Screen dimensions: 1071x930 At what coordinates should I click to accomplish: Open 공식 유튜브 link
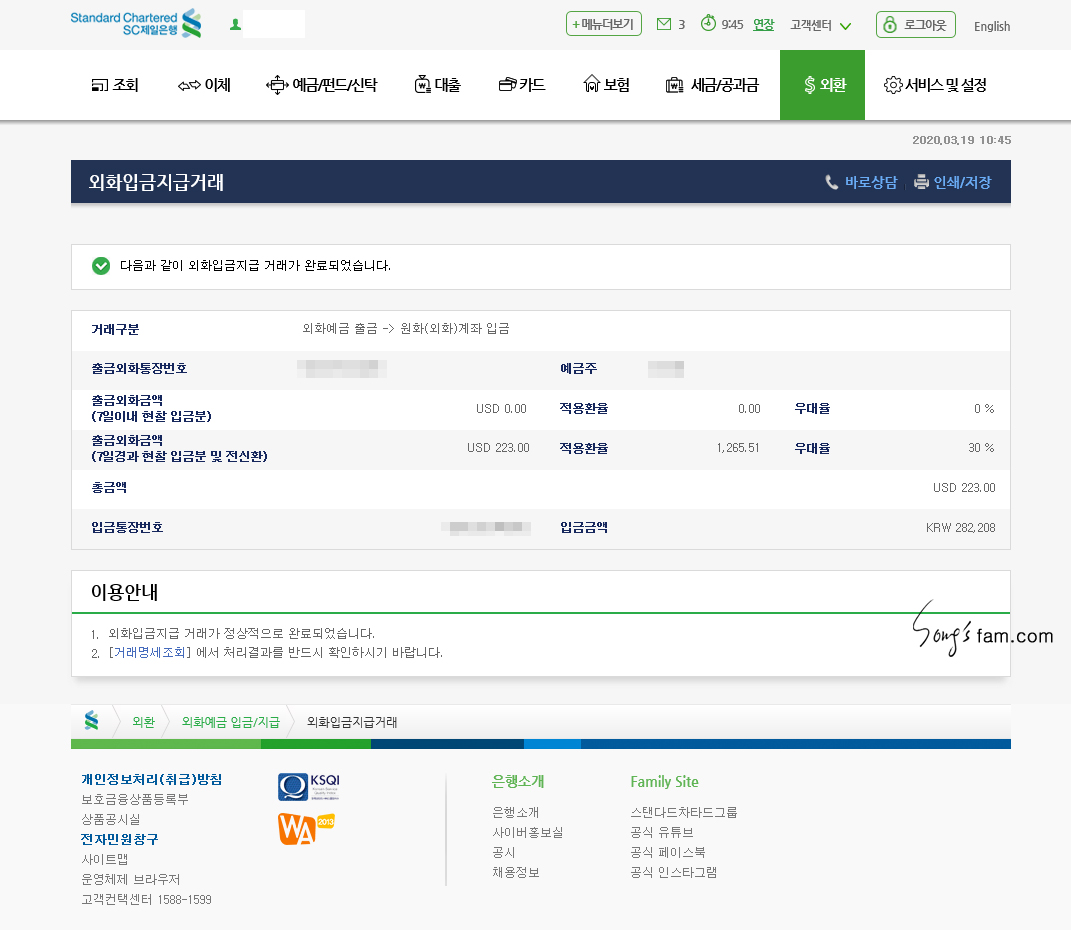663,832
